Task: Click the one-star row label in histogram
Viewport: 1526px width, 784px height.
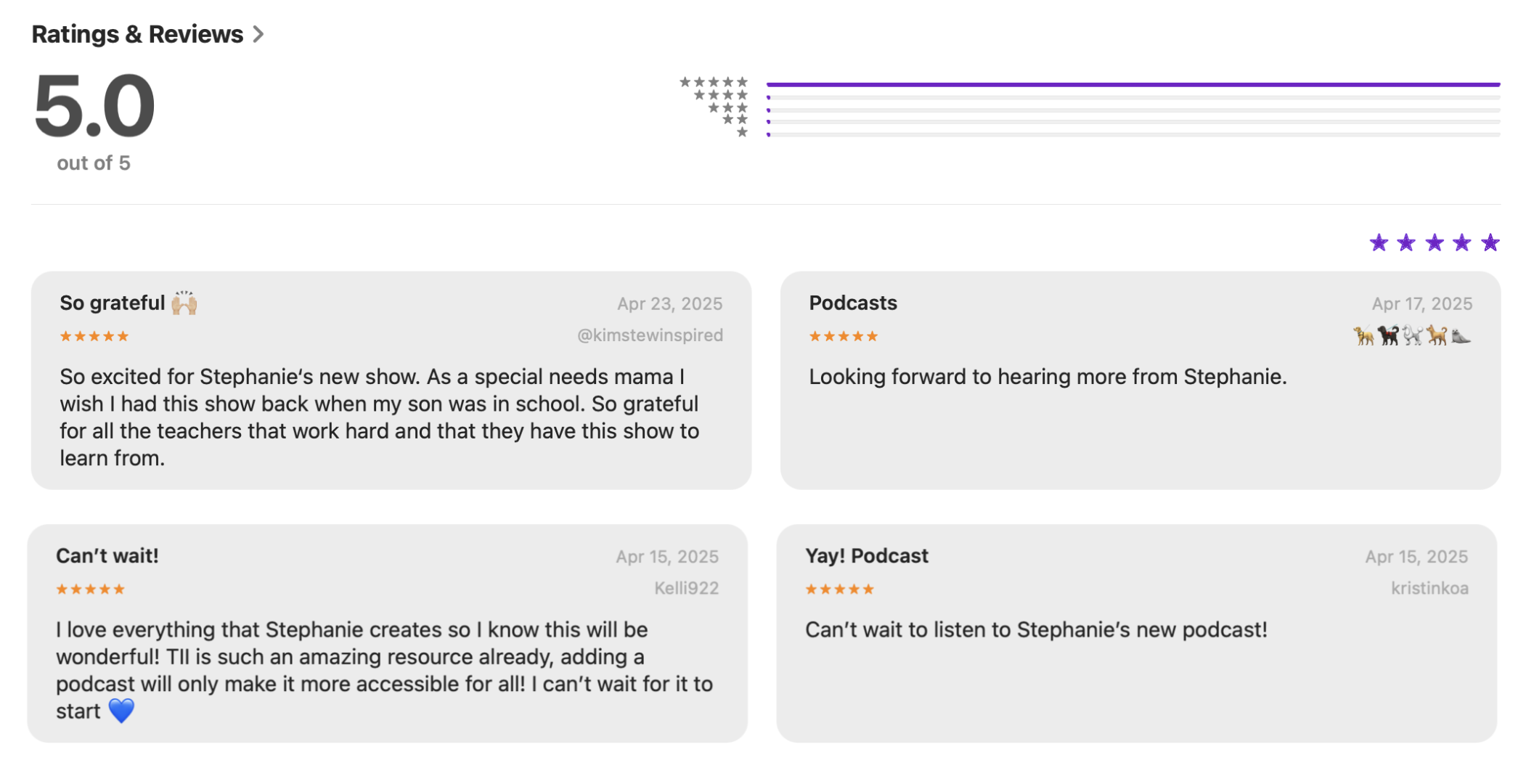Action: coord(742,133)
